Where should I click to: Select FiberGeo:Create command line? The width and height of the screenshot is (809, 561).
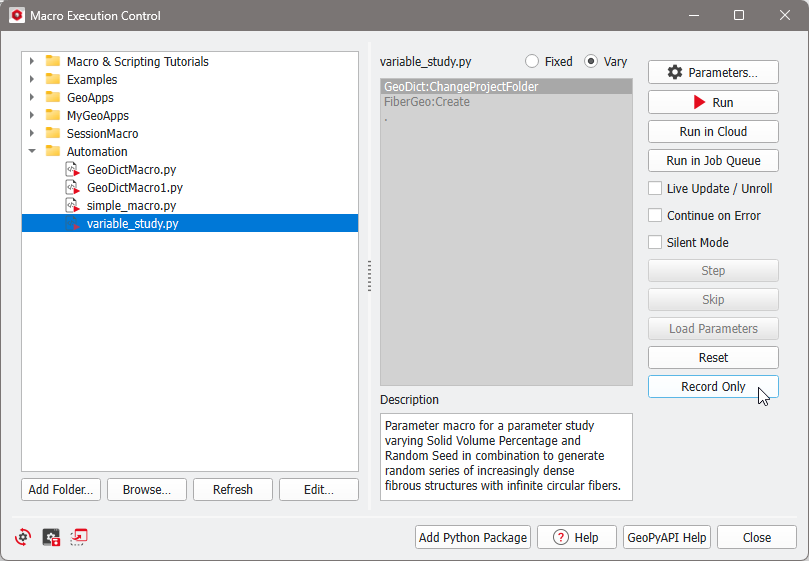coord(506,102)
